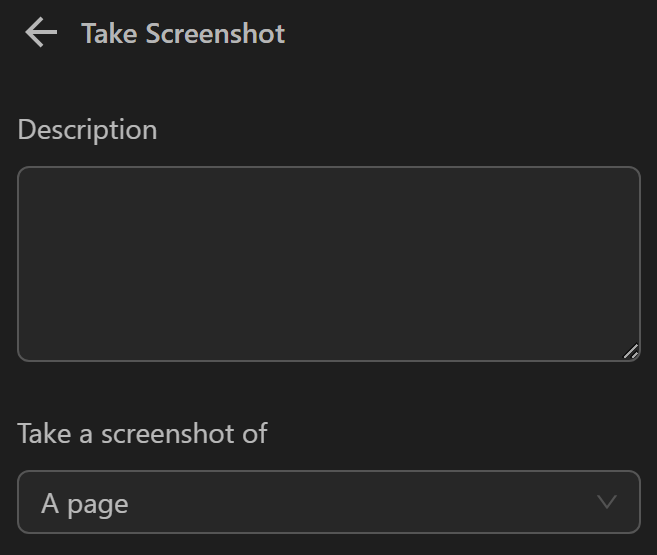Place cursor in the Description input

pos(328,263)
